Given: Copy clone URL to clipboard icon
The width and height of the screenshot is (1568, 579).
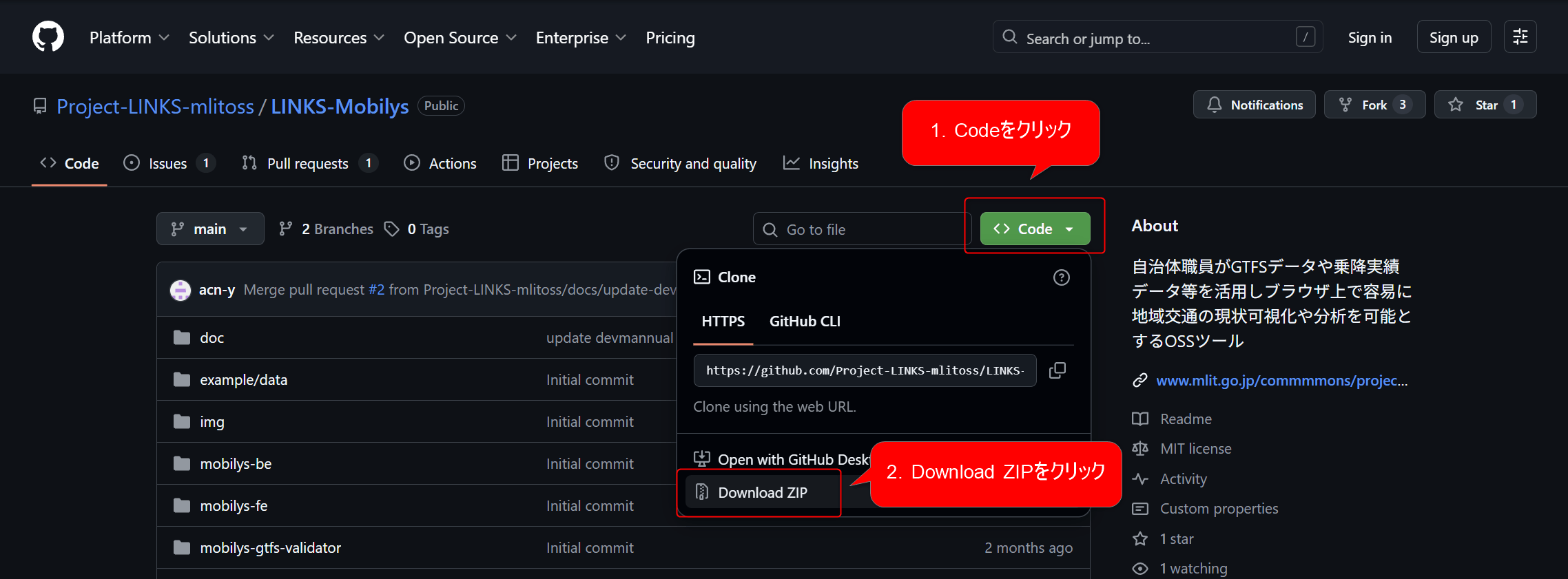Looking at the screenshot, I should coord(1058,370).
